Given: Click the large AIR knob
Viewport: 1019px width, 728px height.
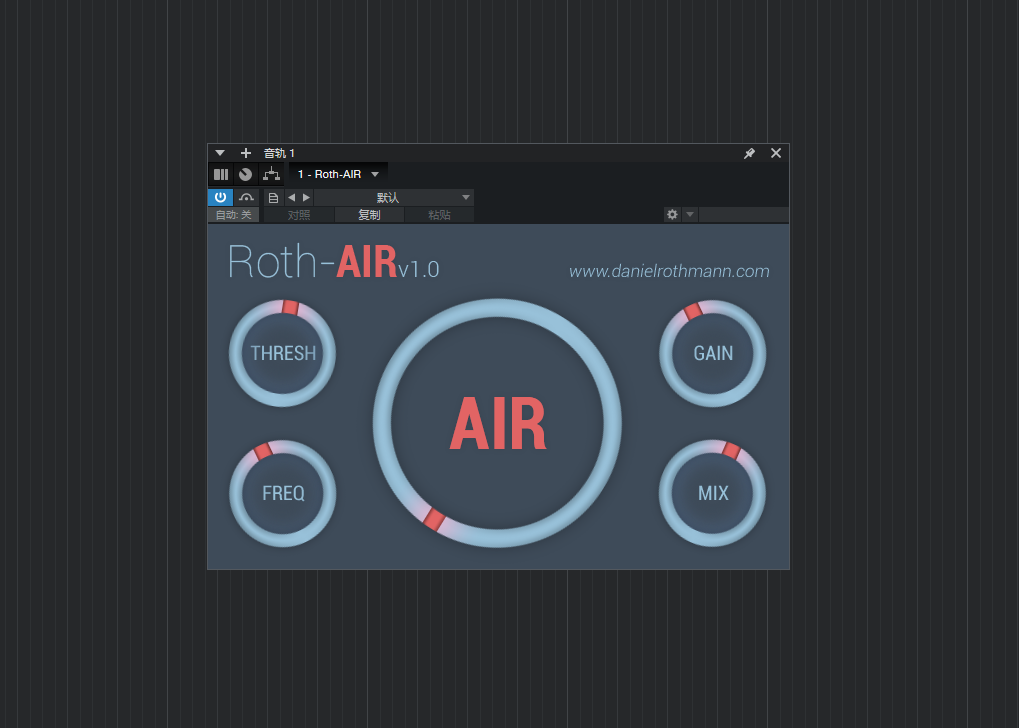Looking at the screenshot, I should point(497,423).
